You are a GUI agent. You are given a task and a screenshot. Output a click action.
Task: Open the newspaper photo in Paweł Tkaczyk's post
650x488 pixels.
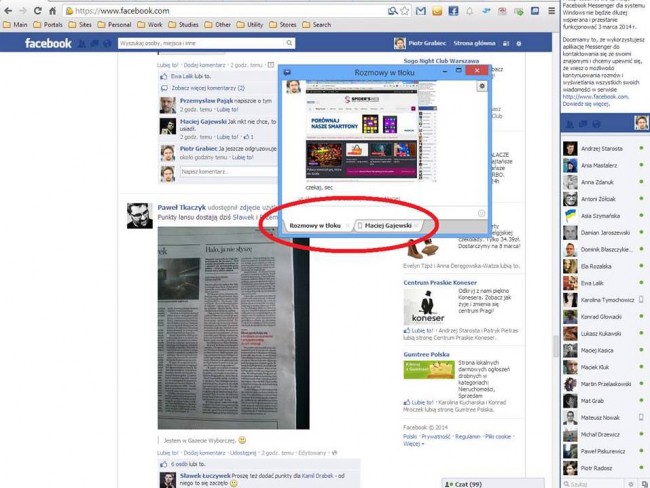point(233,328)
